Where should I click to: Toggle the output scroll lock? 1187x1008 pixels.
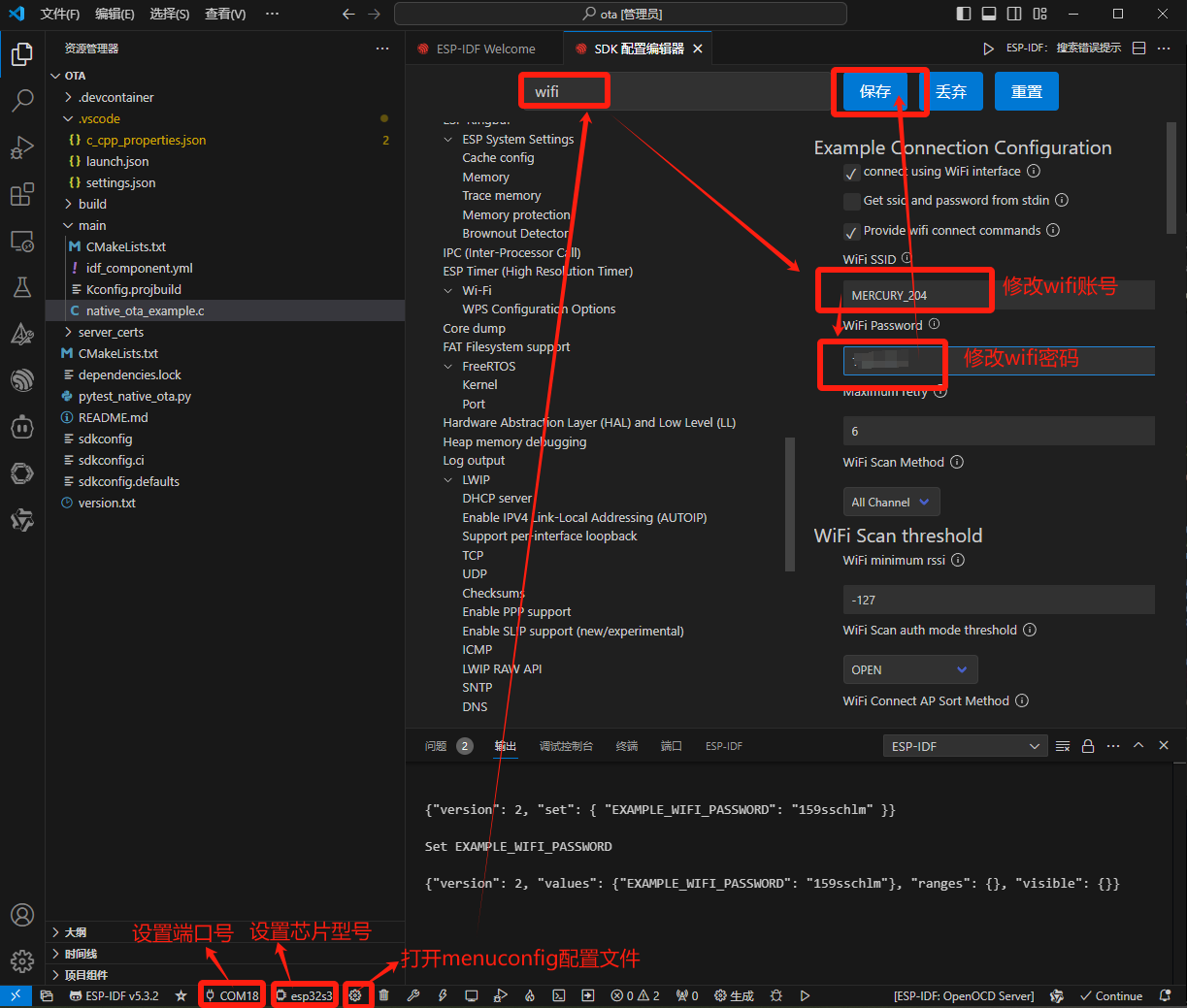click(x=1088, y=746)
